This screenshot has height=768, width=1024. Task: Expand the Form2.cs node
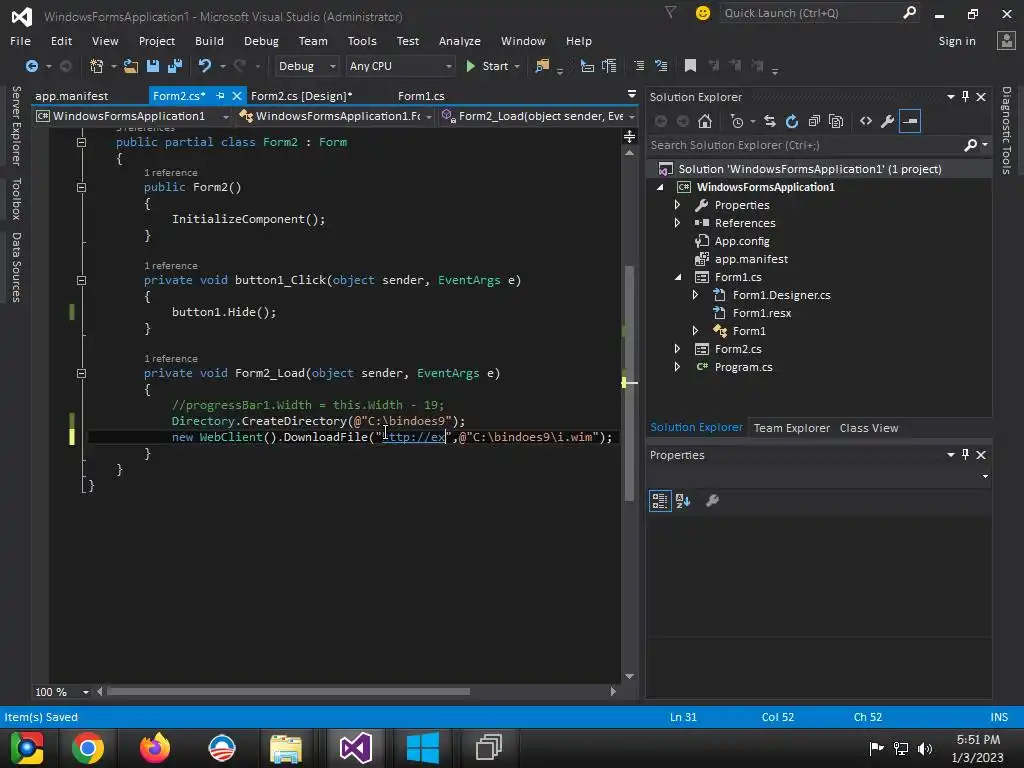coord(677,349)
